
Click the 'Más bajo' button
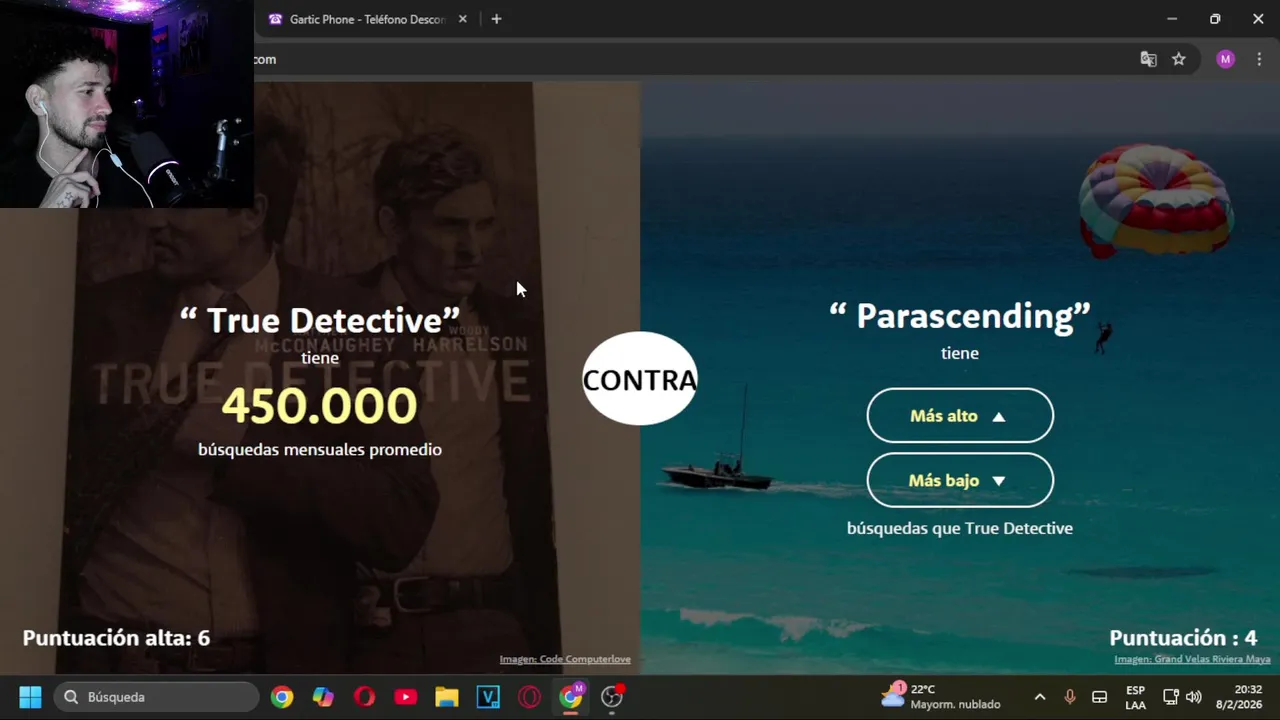(x=960, y=481)
